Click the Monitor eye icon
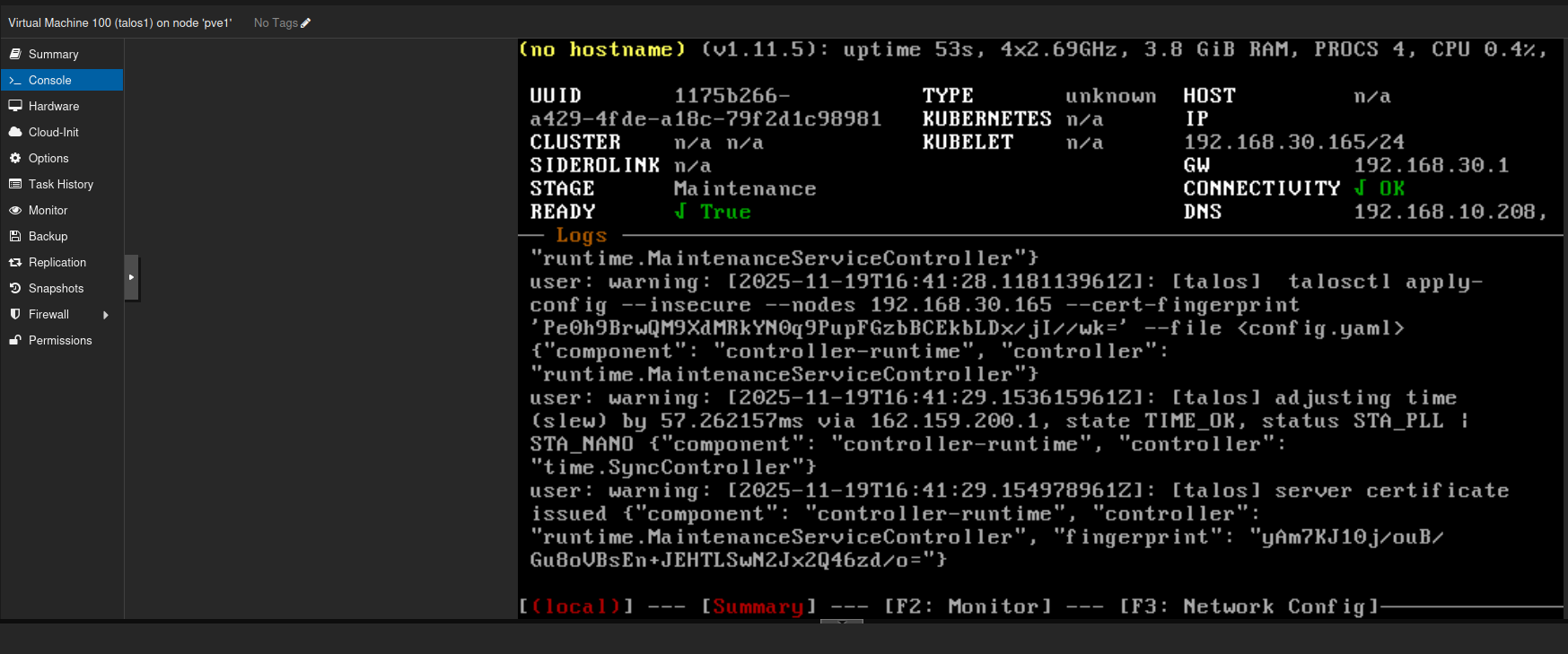 click(15, 210)
